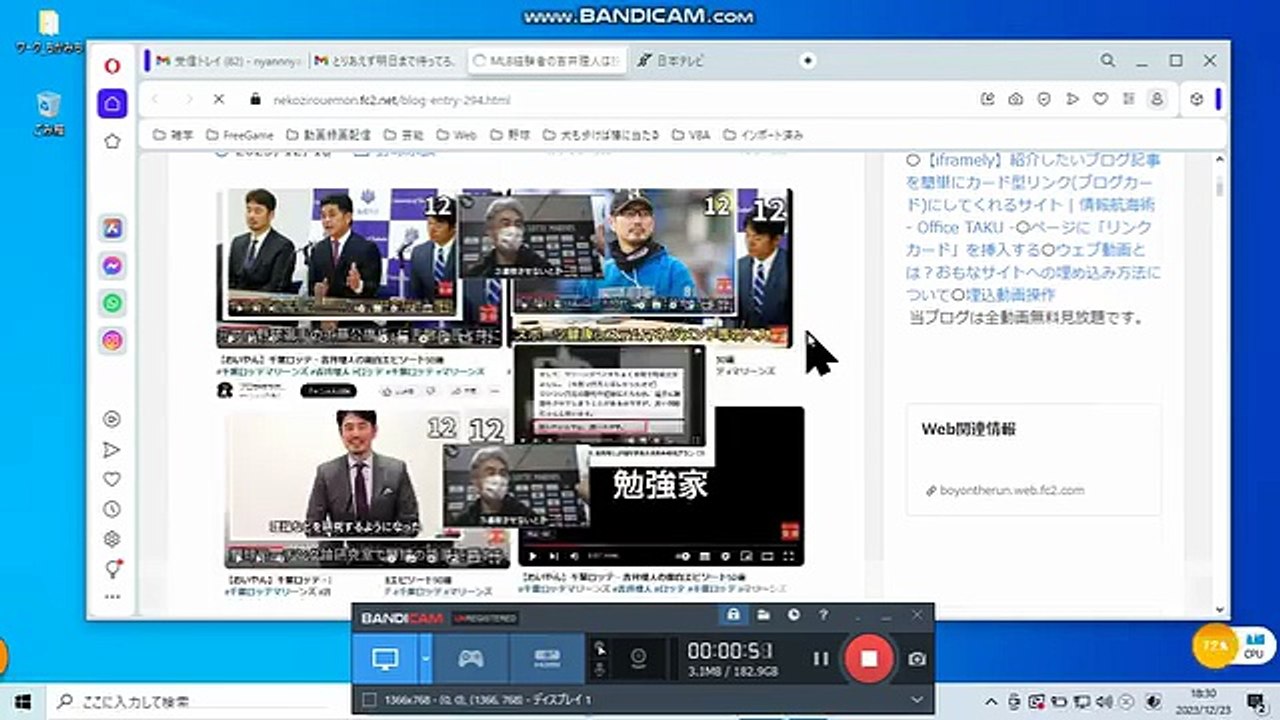This screenshot has height=720, width=1280.
Task: Open My Flow send icon in sidebar
Action: [x=112, y=450]
